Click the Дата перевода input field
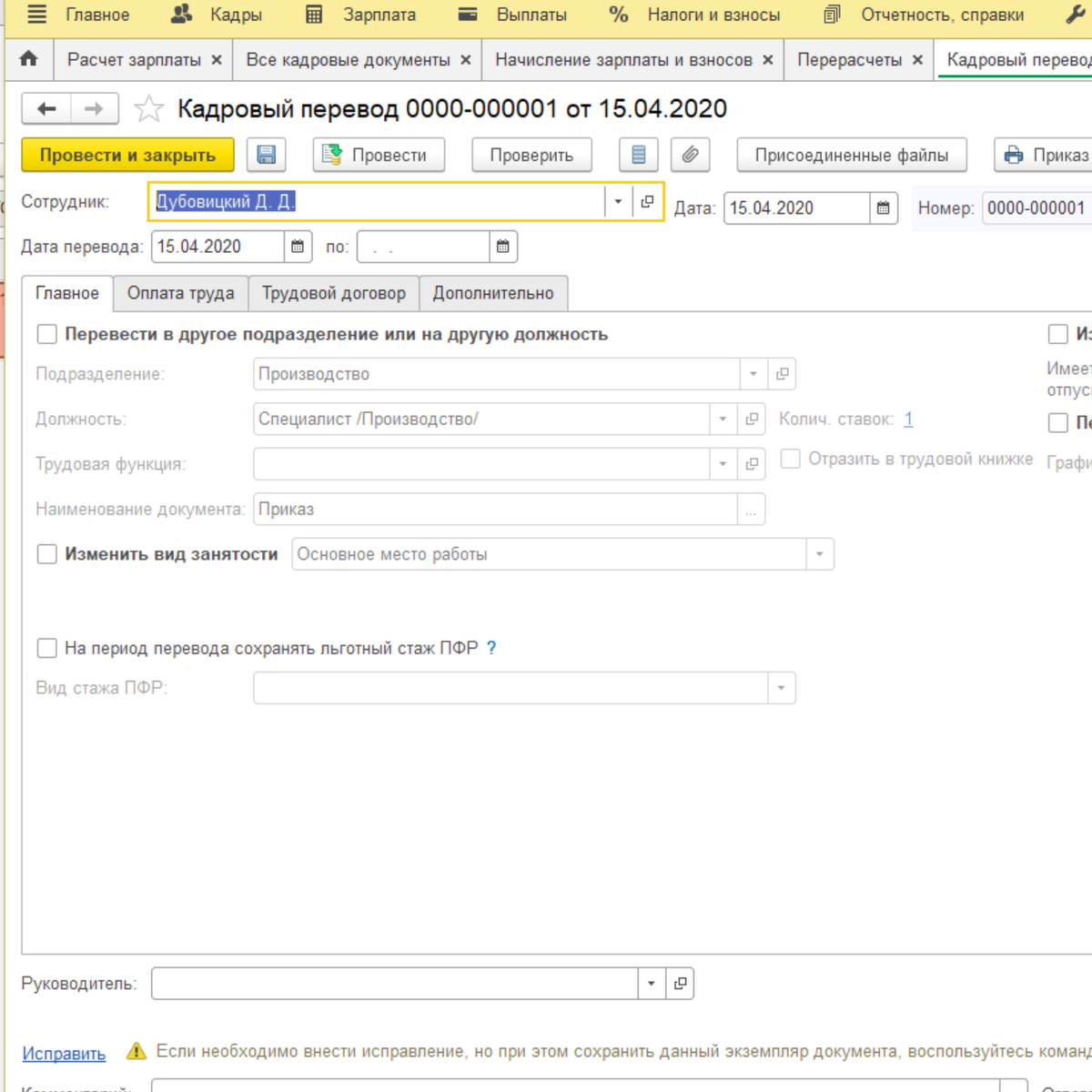1092x1092 pixels. (x=218, y=247)
